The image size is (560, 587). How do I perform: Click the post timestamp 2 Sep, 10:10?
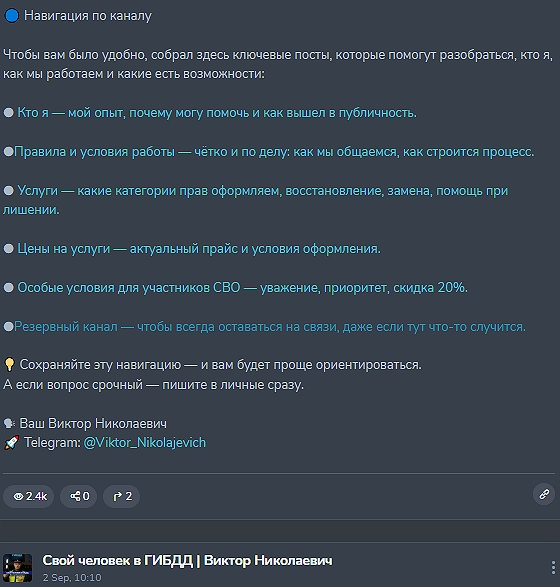72,578
